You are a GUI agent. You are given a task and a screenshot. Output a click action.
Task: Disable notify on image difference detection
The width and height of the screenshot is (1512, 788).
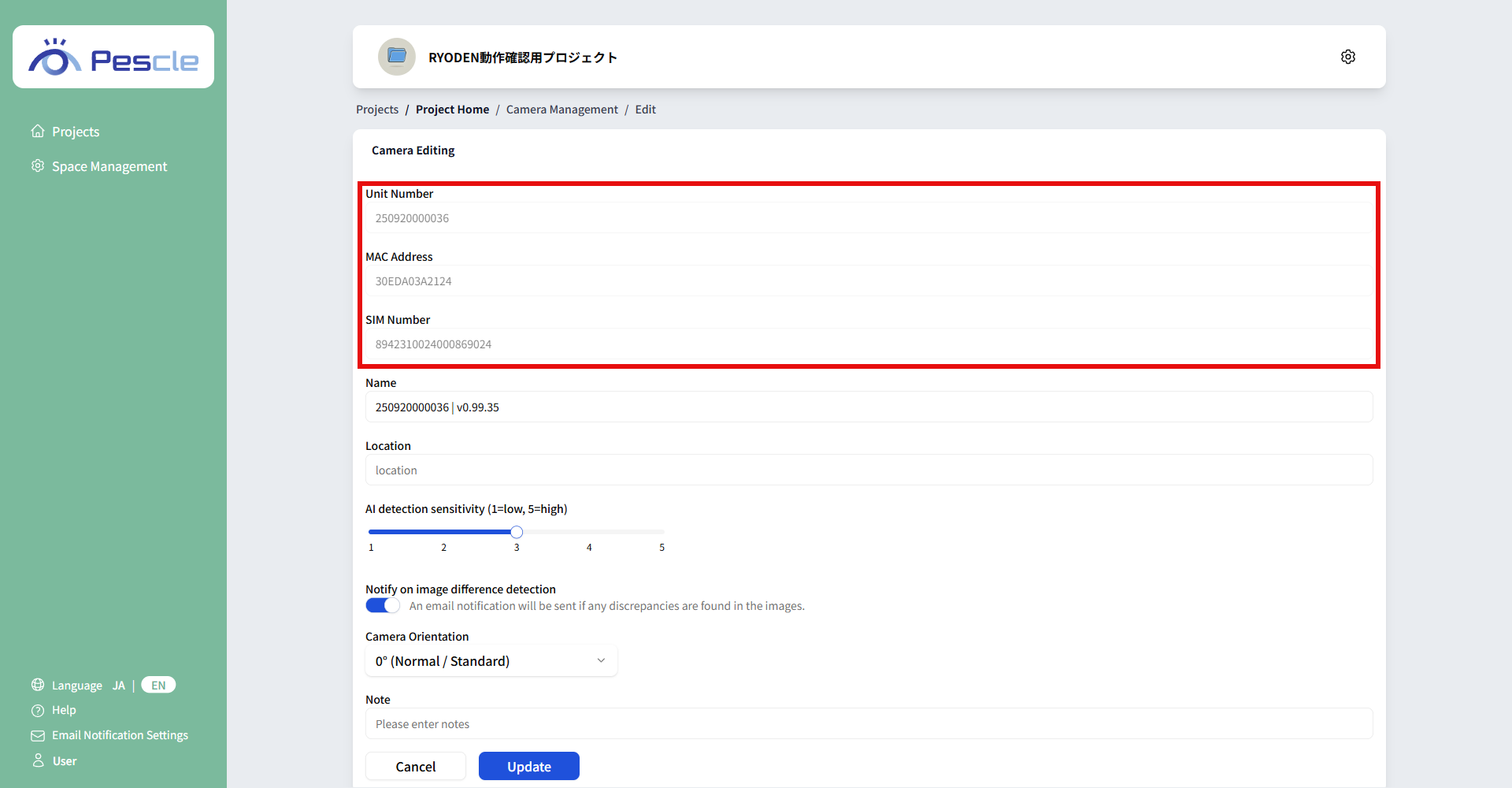point(383,605)
